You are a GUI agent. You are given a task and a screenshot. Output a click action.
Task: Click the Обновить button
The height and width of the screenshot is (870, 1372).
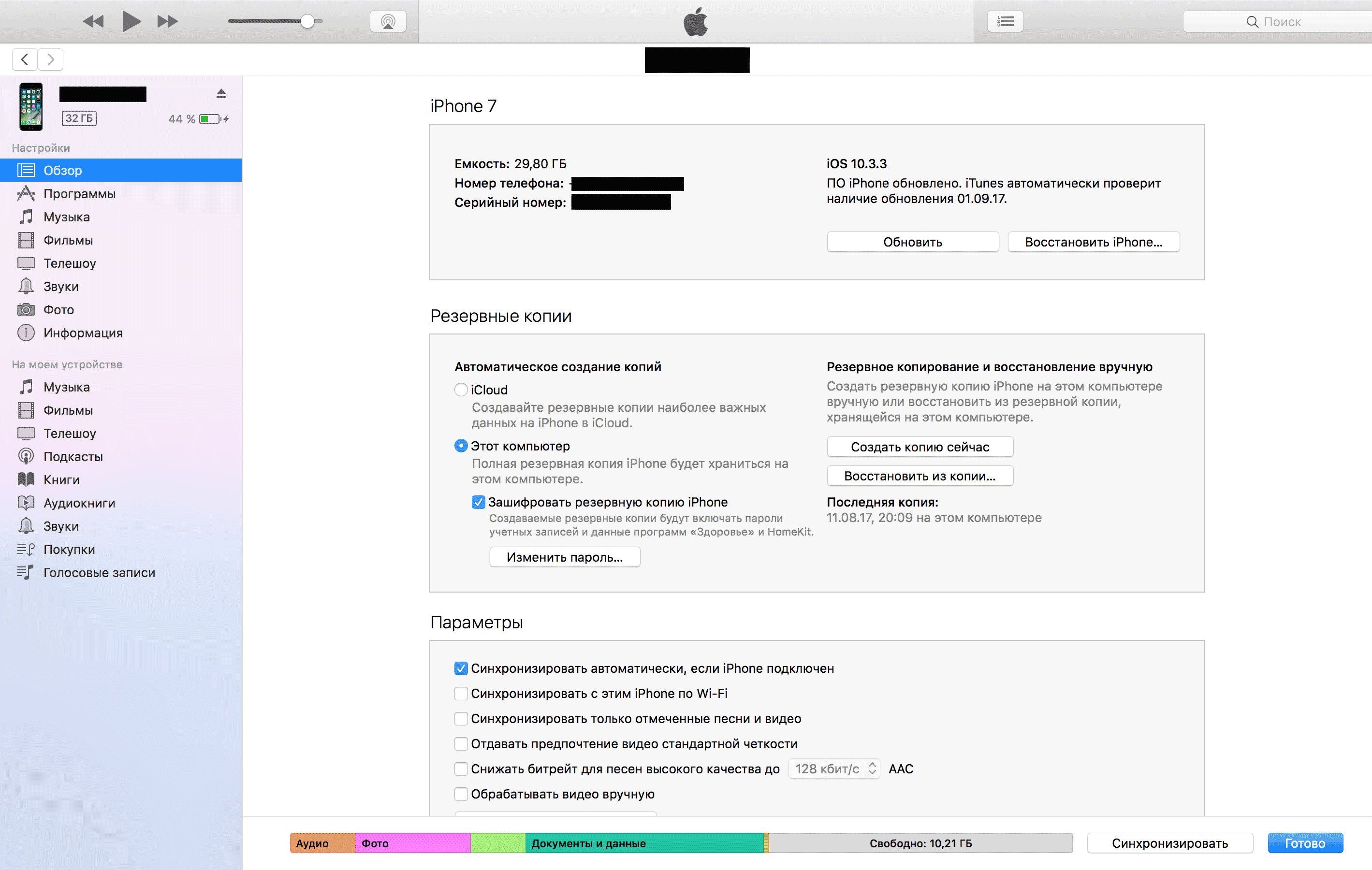point(912,242)
